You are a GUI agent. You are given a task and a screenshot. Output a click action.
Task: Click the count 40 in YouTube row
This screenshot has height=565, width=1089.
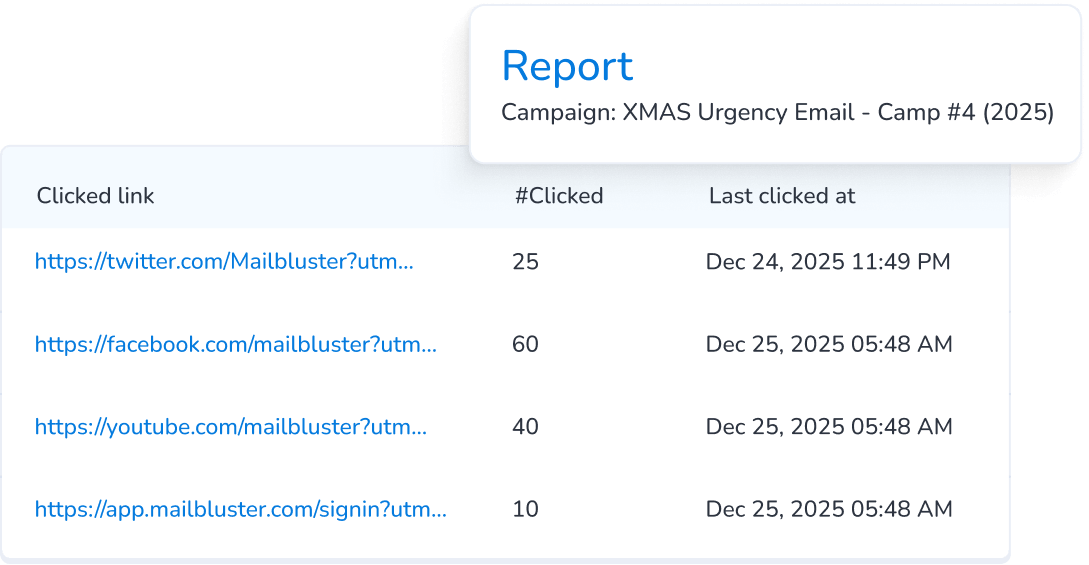click(525, 426)
